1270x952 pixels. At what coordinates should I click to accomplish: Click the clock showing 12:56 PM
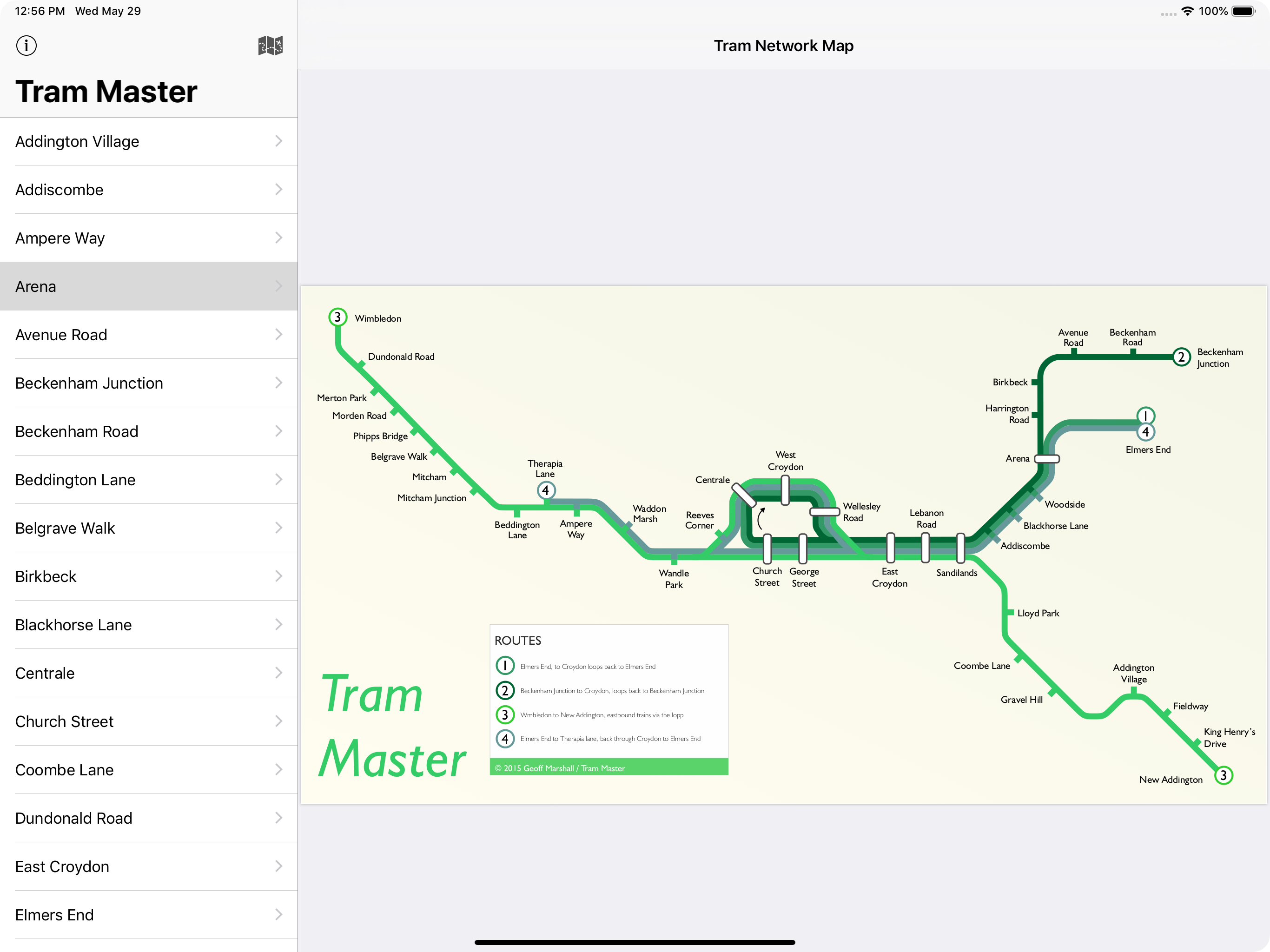tap(40, 11)
